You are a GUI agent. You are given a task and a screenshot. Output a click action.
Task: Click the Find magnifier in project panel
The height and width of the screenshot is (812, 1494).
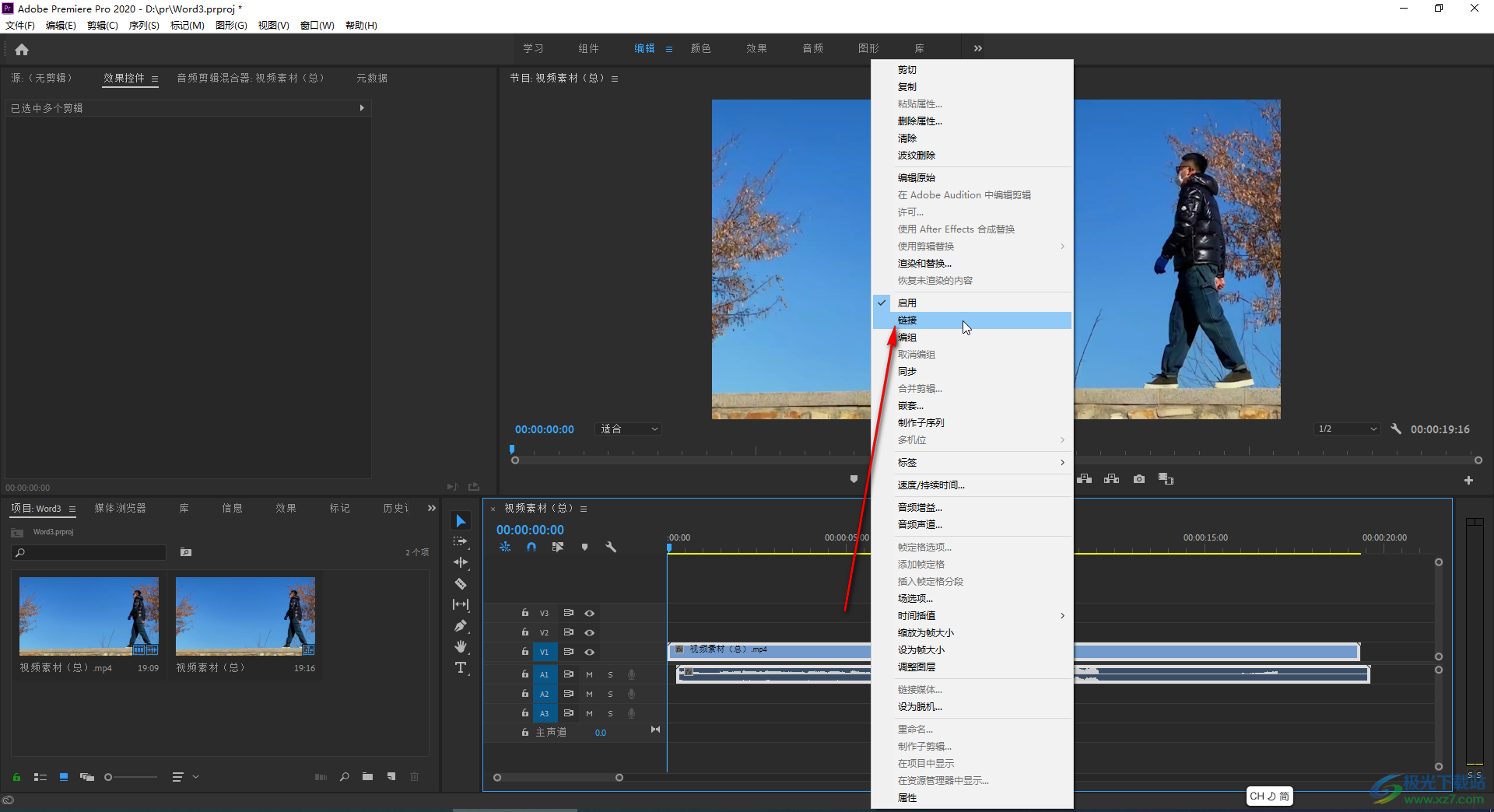[x=344, y=776]
